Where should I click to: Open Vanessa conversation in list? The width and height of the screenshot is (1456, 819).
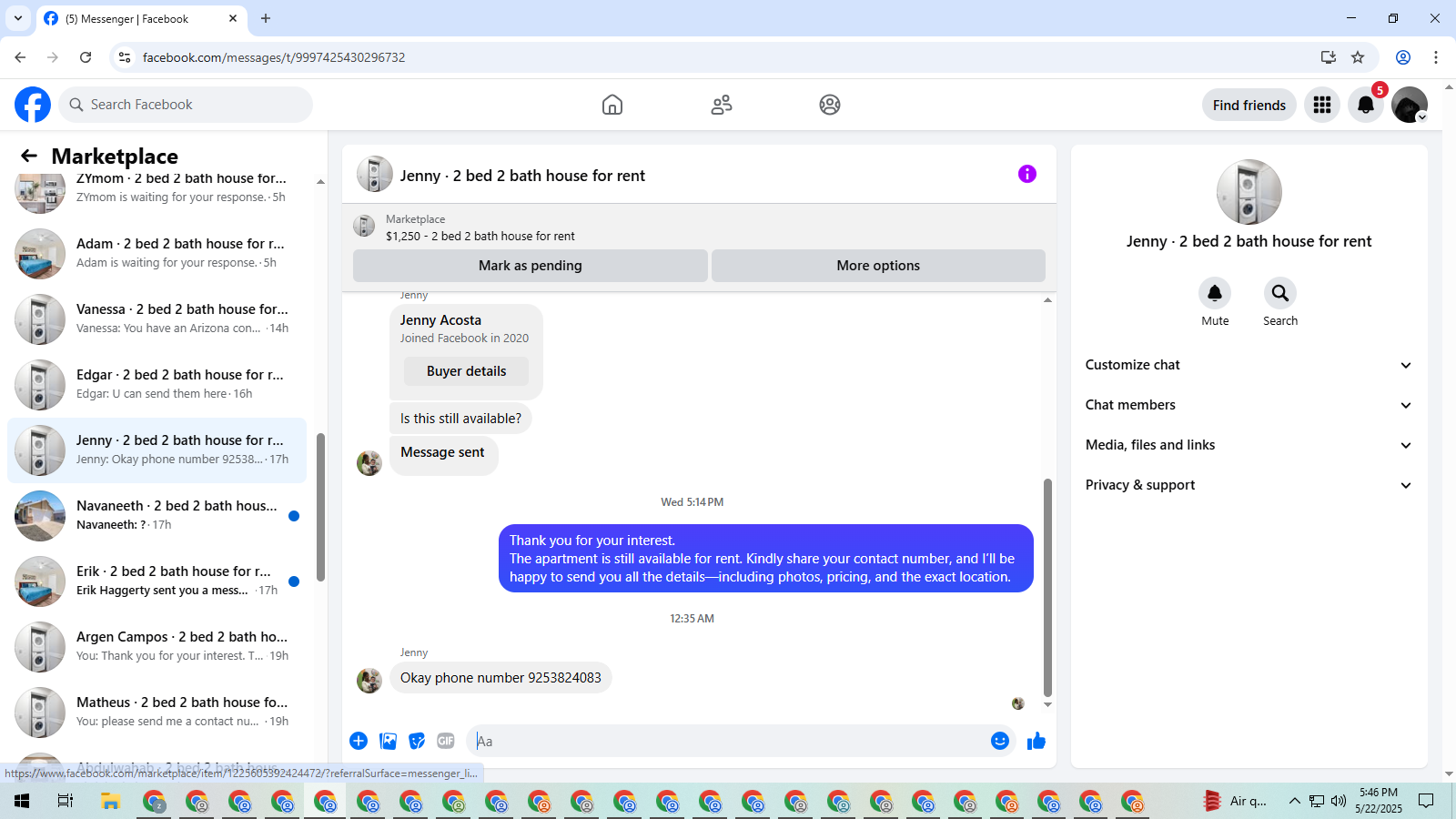point(157,319)
